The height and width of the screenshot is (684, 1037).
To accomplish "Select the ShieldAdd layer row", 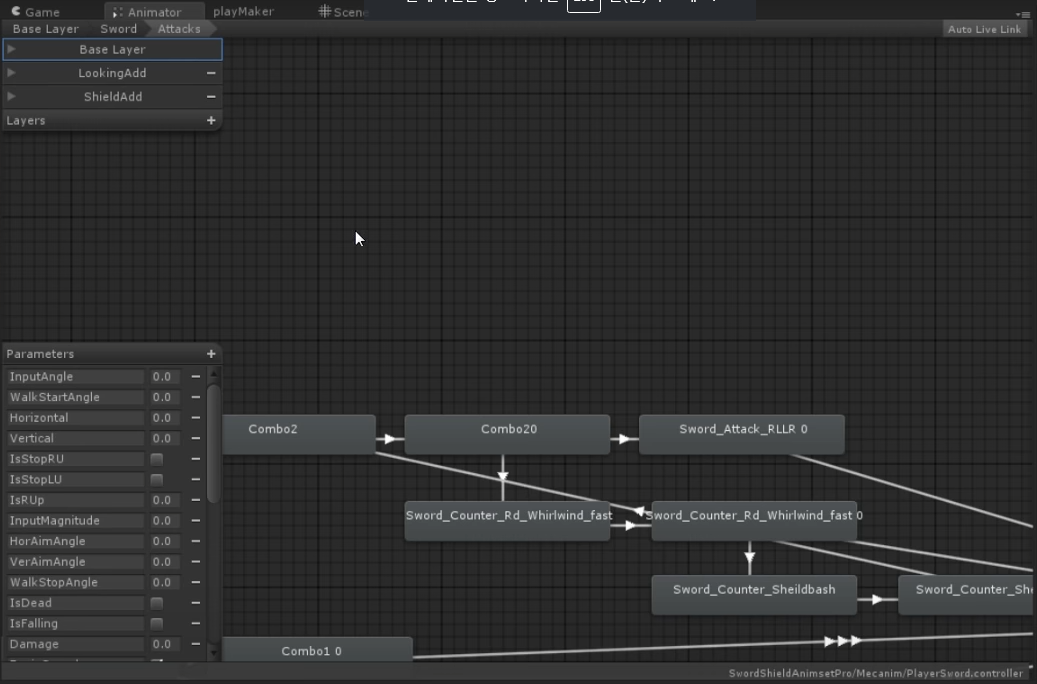I will [112, 97].
